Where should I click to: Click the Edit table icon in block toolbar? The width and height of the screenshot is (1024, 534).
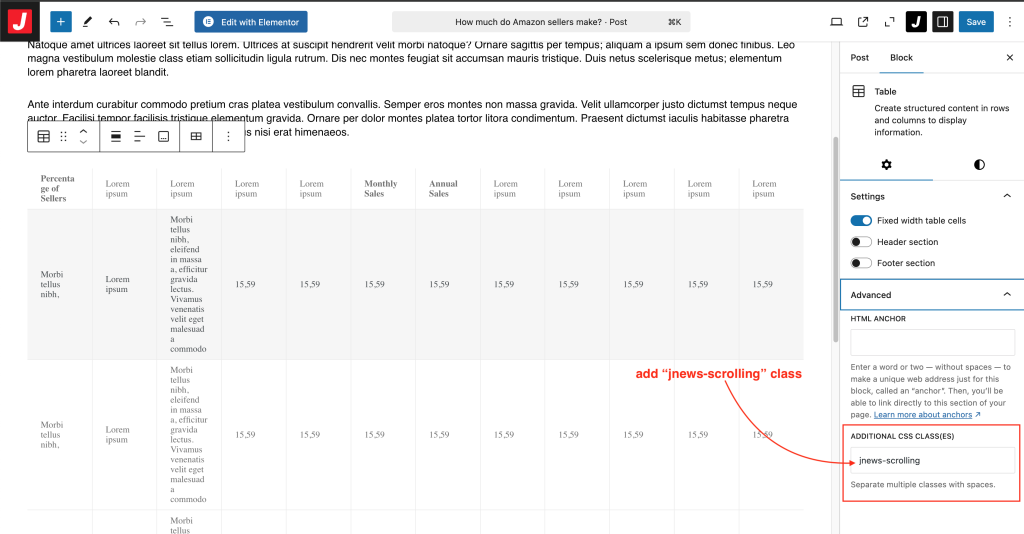tap(196, 136)
